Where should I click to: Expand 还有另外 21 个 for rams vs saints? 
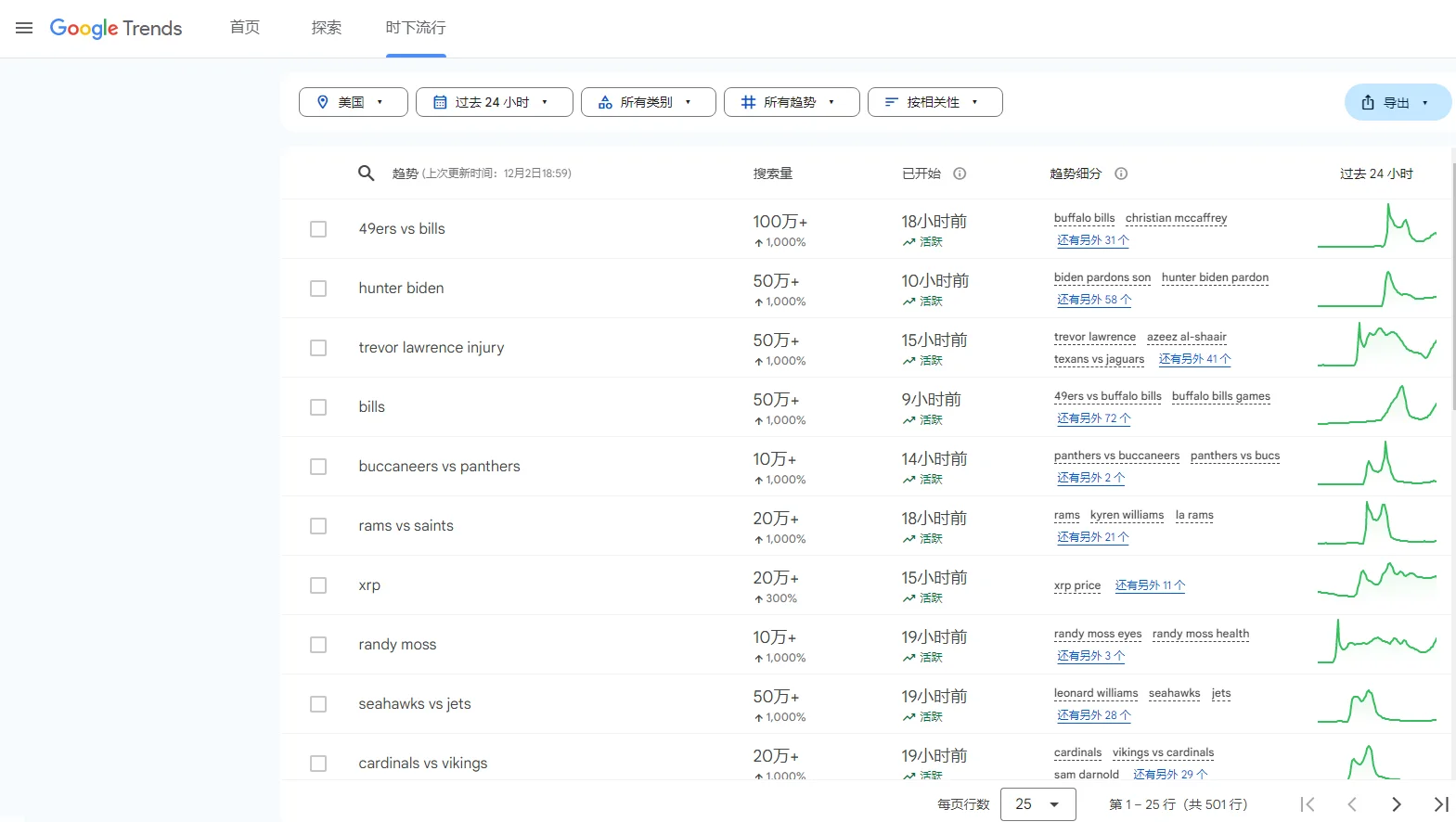tap(1093, 537)
